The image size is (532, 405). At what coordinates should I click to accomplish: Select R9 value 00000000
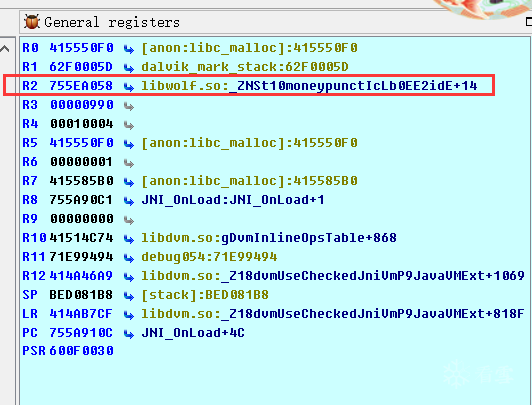pos(81,219)
